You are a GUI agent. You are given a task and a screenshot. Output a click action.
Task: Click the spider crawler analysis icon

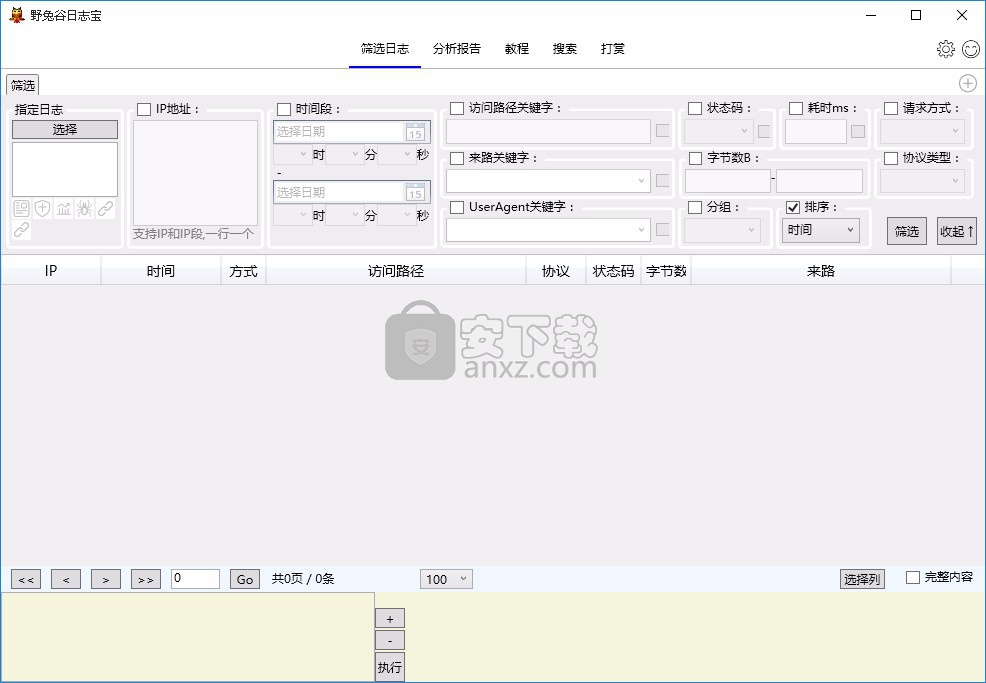point(84,208)
